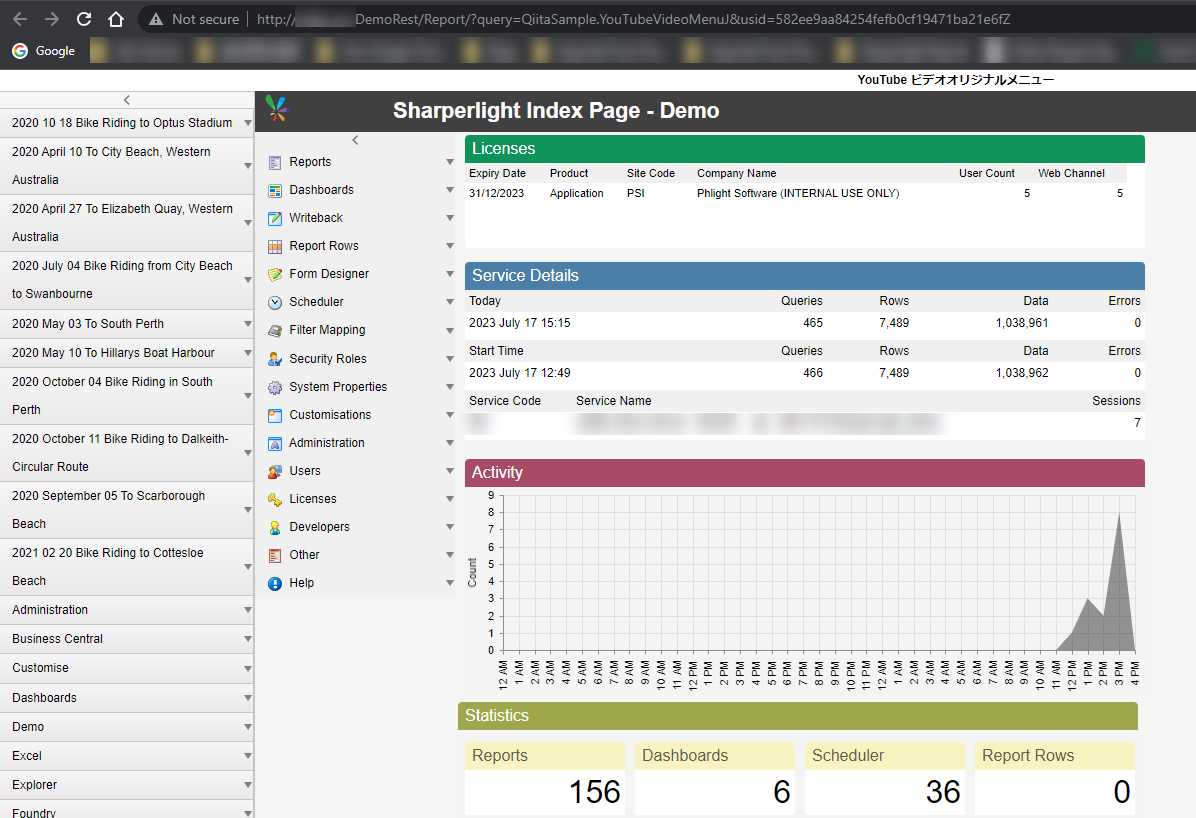Click the Developers person icon

tap(275, 527)
